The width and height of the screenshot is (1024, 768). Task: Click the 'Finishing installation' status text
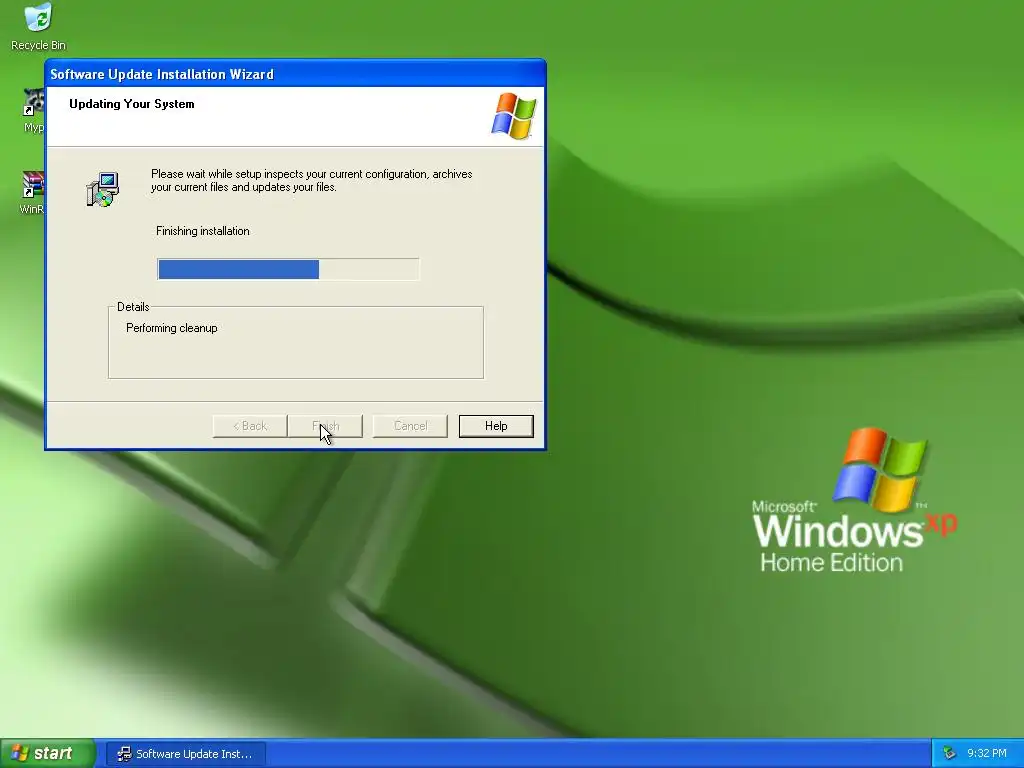pyautogui.click(x=202, y=231)
